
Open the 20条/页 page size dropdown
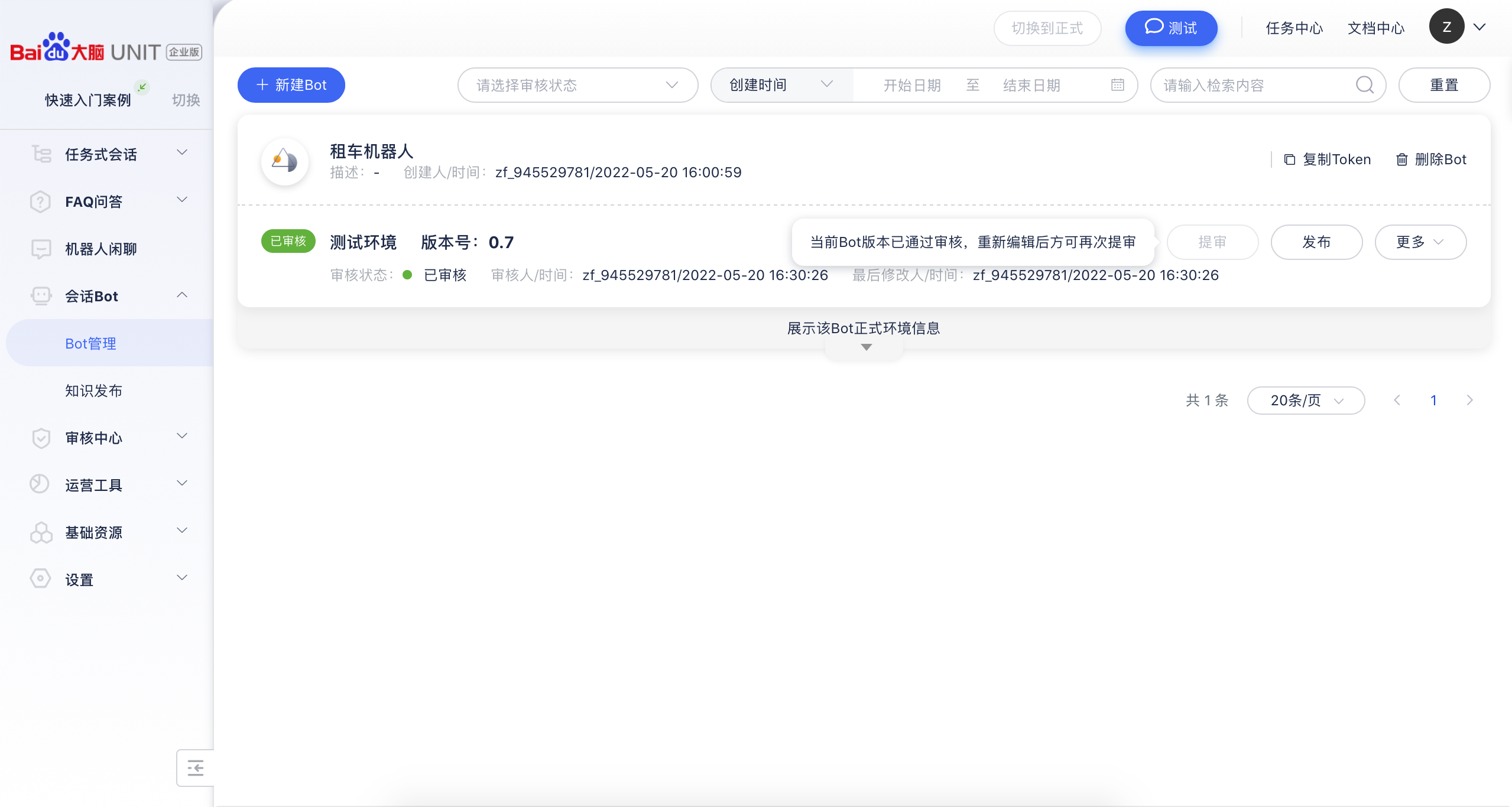(1305, 401)
